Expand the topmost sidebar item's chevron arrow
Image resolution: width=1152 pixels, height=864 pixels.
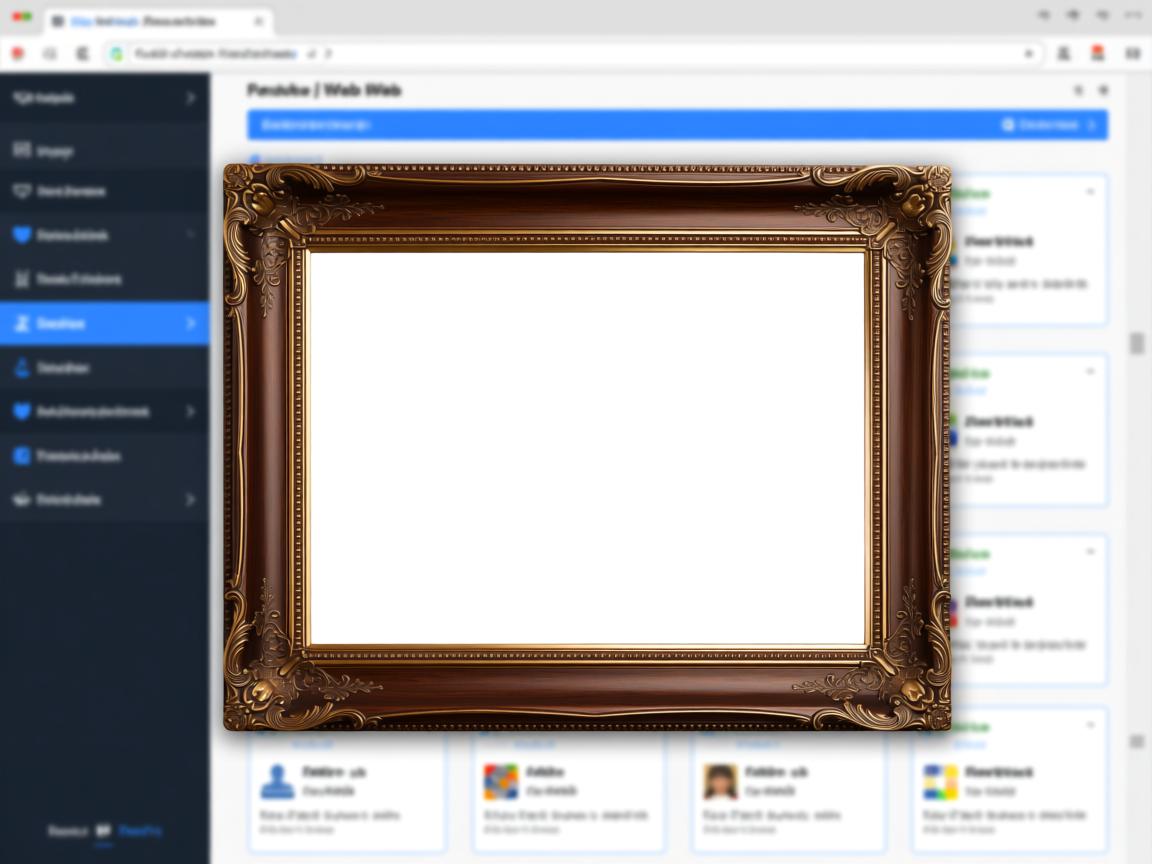coord(191,98)
